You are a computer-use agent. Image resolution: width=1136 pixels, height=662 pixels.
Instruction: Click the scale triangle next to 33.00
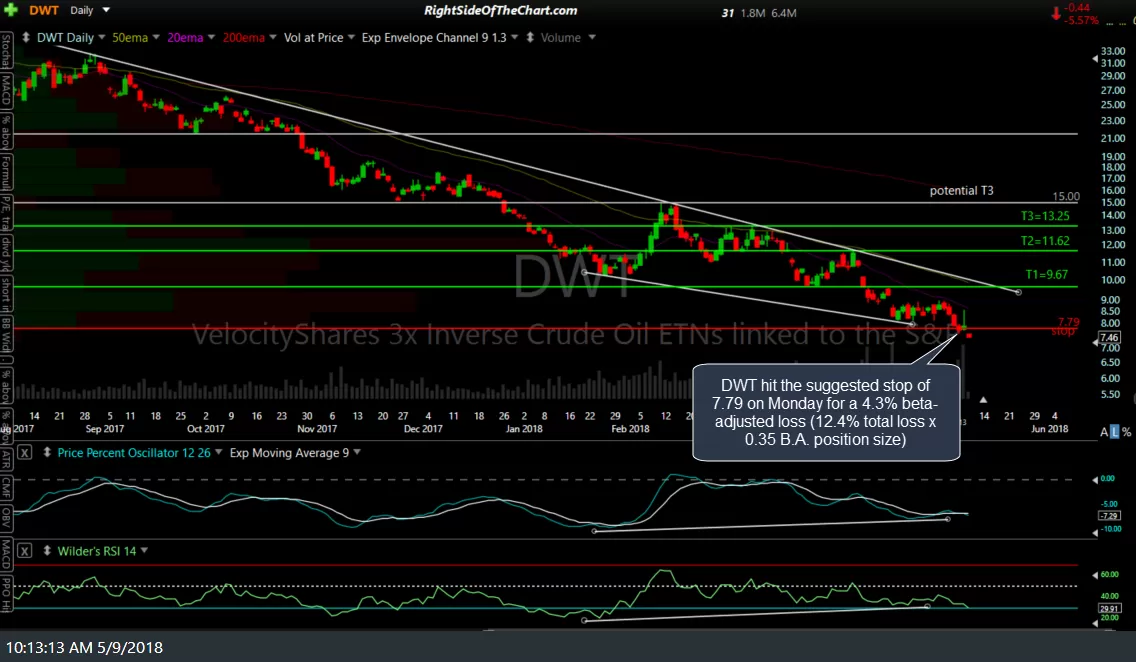tap(1095, 59)
